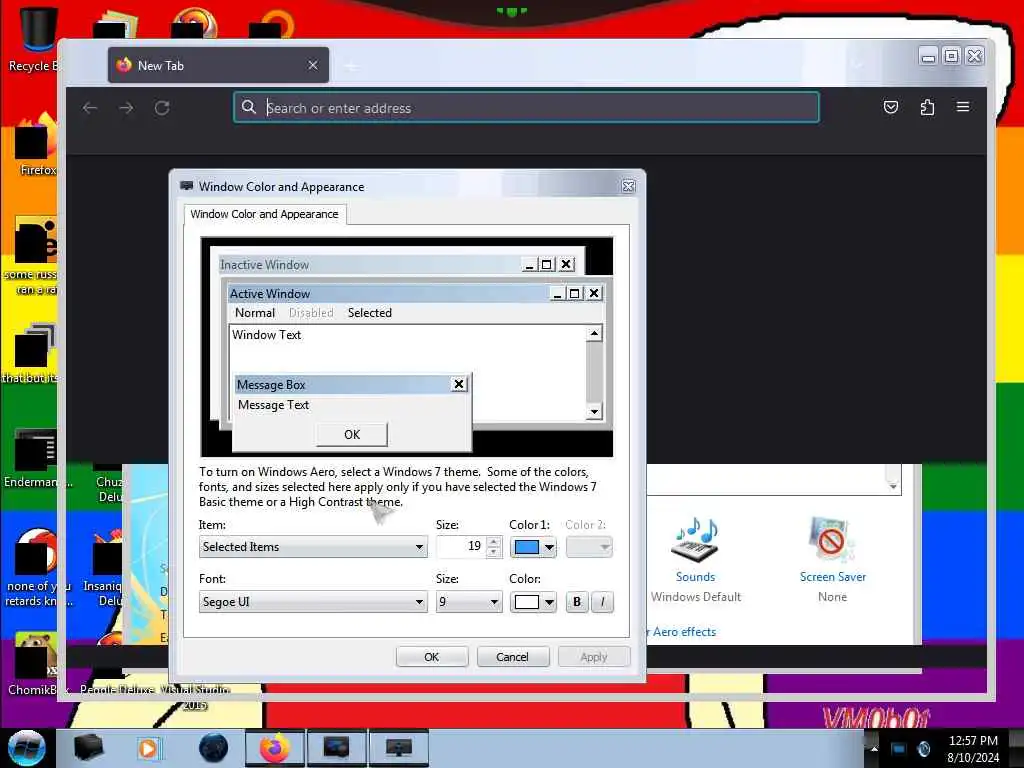The image size is (1024, 768).
Task: Toggle Italic font button
Action: [602, 601]
